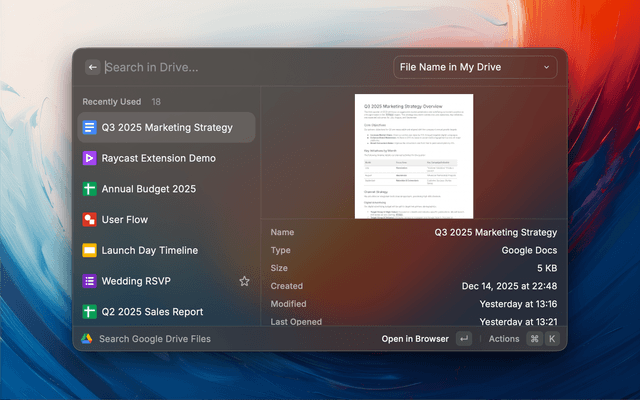Click the purple Forms icon for Wedding RSVP
The width and height of the screenshot is (640, 400).
(x=89, y=281)
